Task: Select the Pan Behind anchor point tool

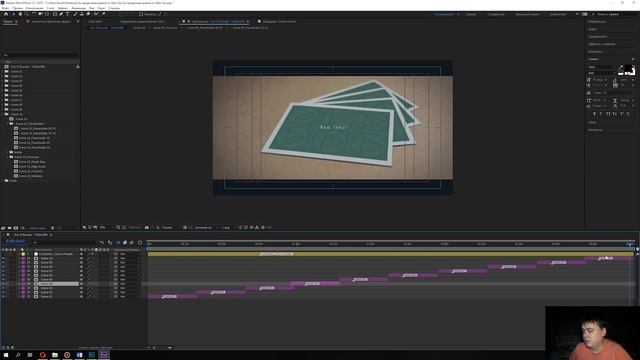Action: tap(47, 14)
